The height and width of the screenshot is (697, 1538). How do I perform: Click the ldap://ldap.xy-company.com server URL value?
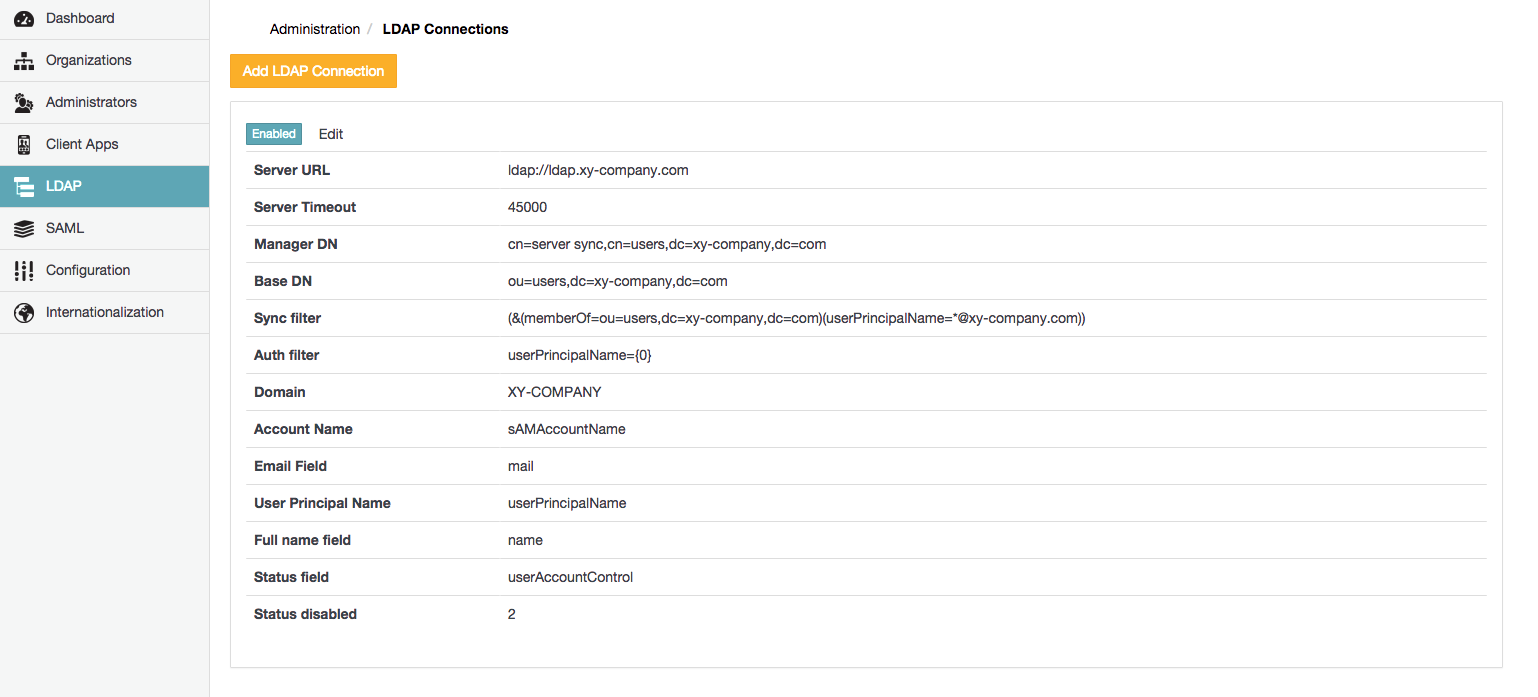coord(598,170)
